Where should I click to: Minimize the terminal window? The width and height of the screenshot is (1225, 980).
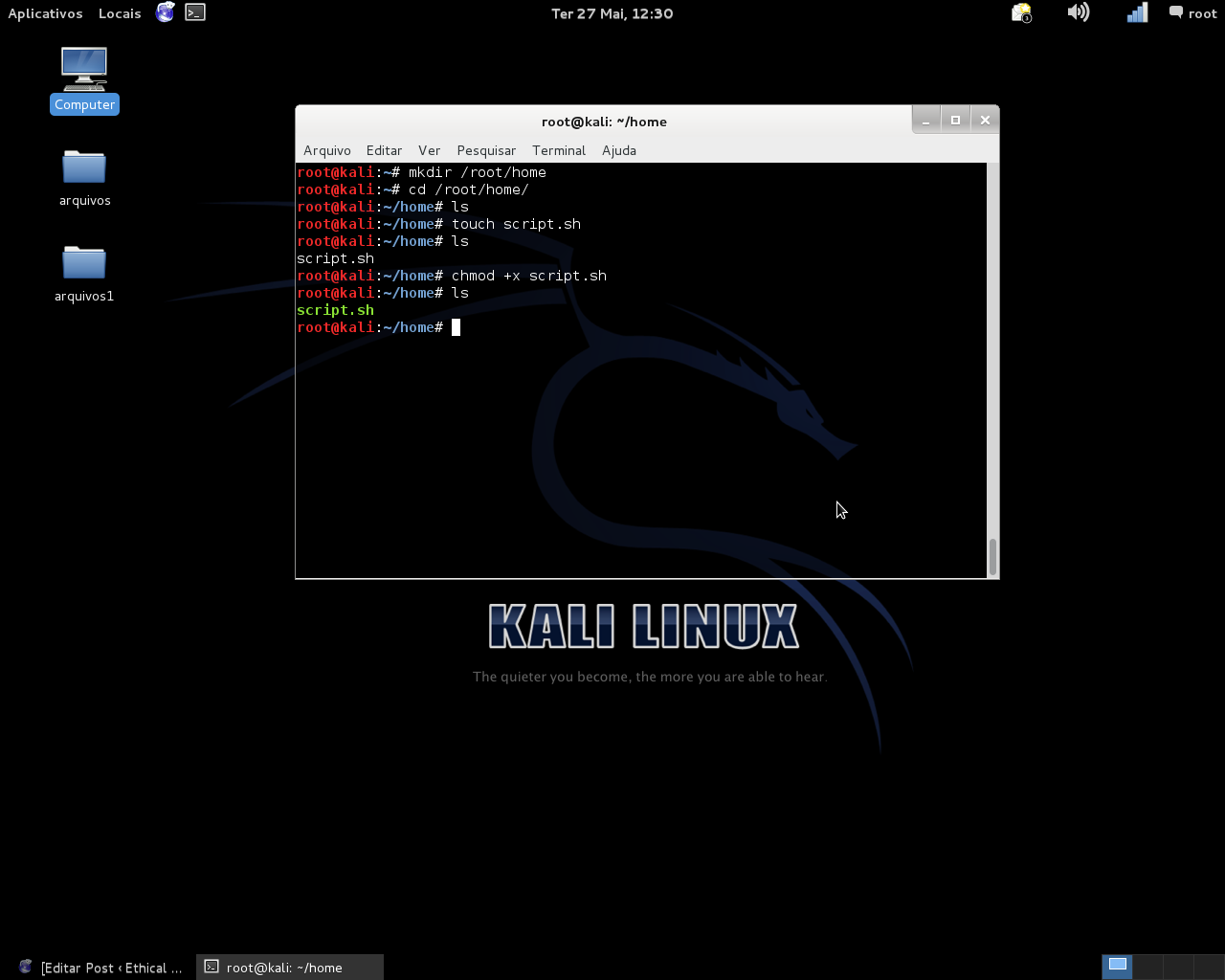pos(925,120)
